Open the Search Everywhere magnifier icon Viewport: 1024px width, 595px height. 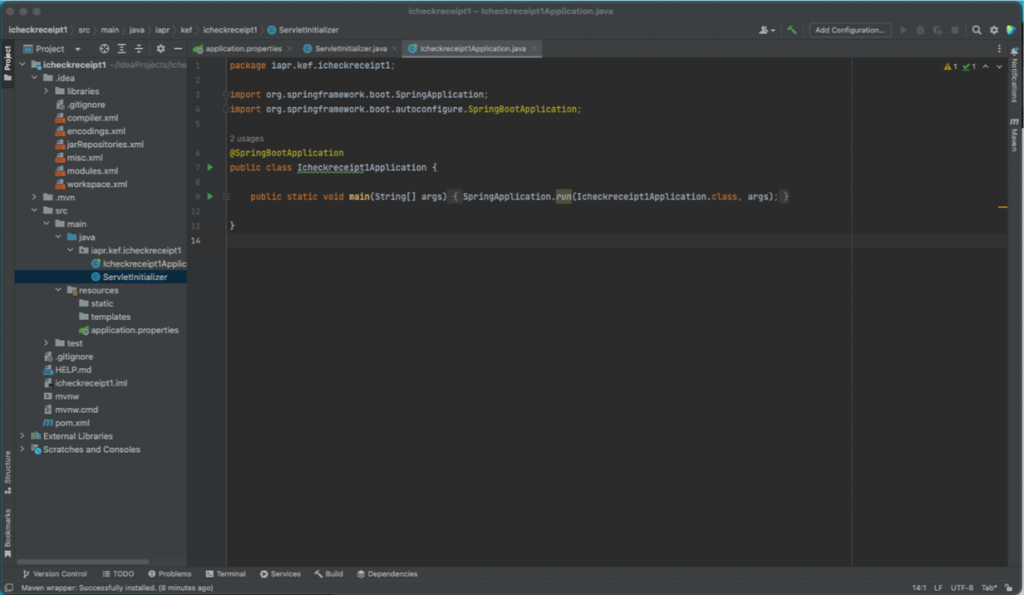click(x=976, y=30)
